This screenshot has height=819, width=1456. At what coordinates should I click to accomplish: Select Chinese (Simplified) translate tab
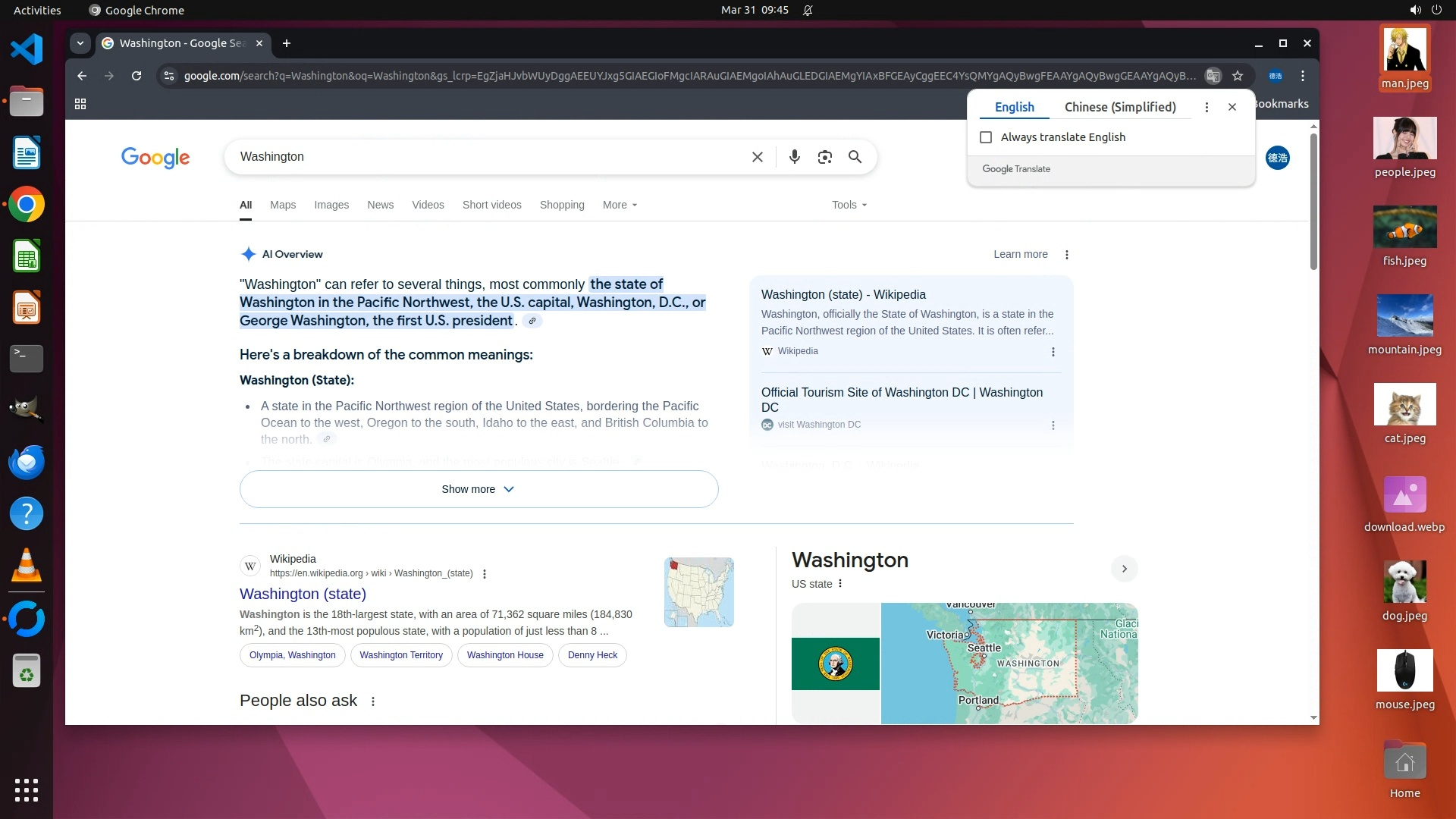(1119, 107)
